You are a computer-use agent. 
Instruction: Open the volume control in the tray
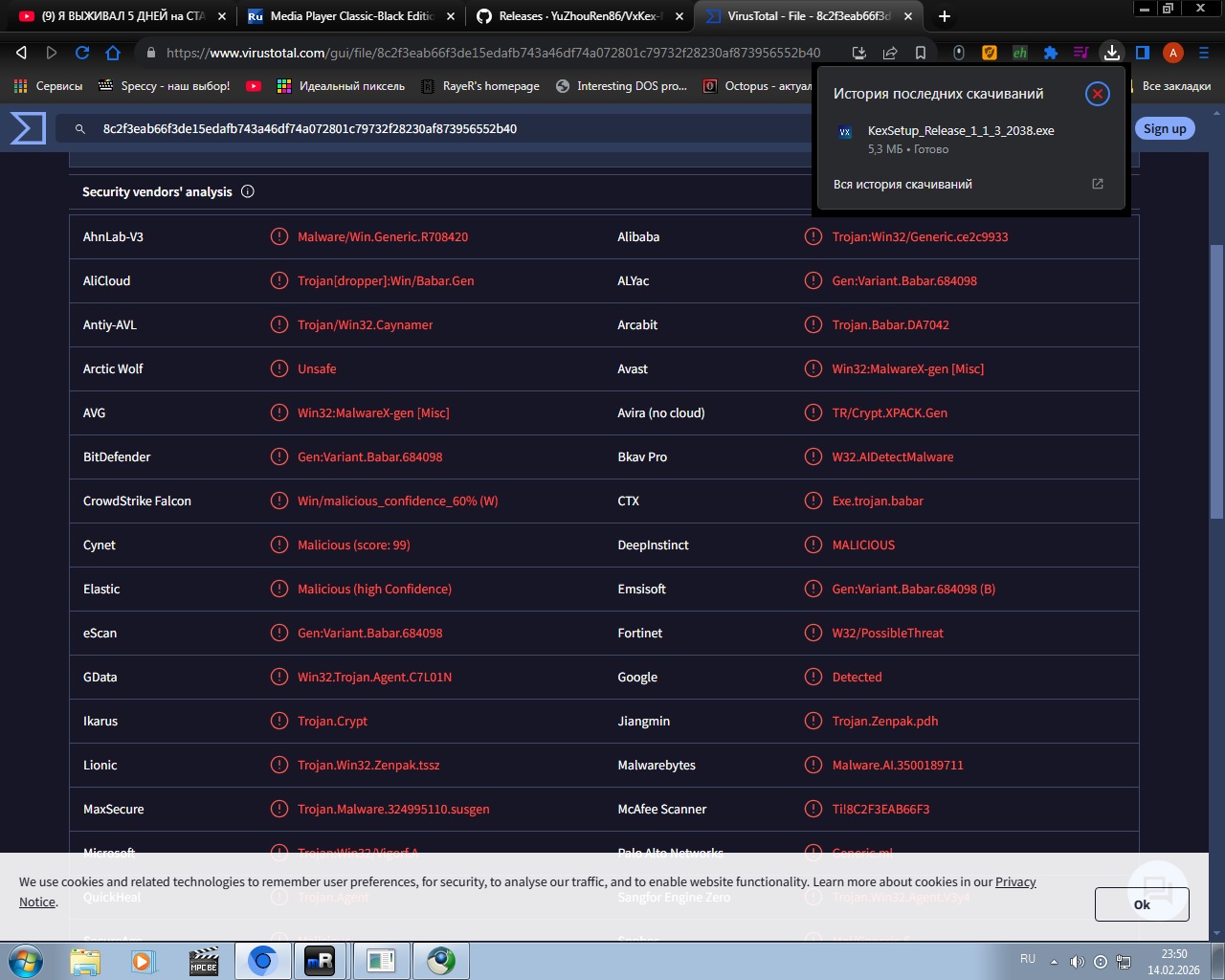click(1078, 961)
